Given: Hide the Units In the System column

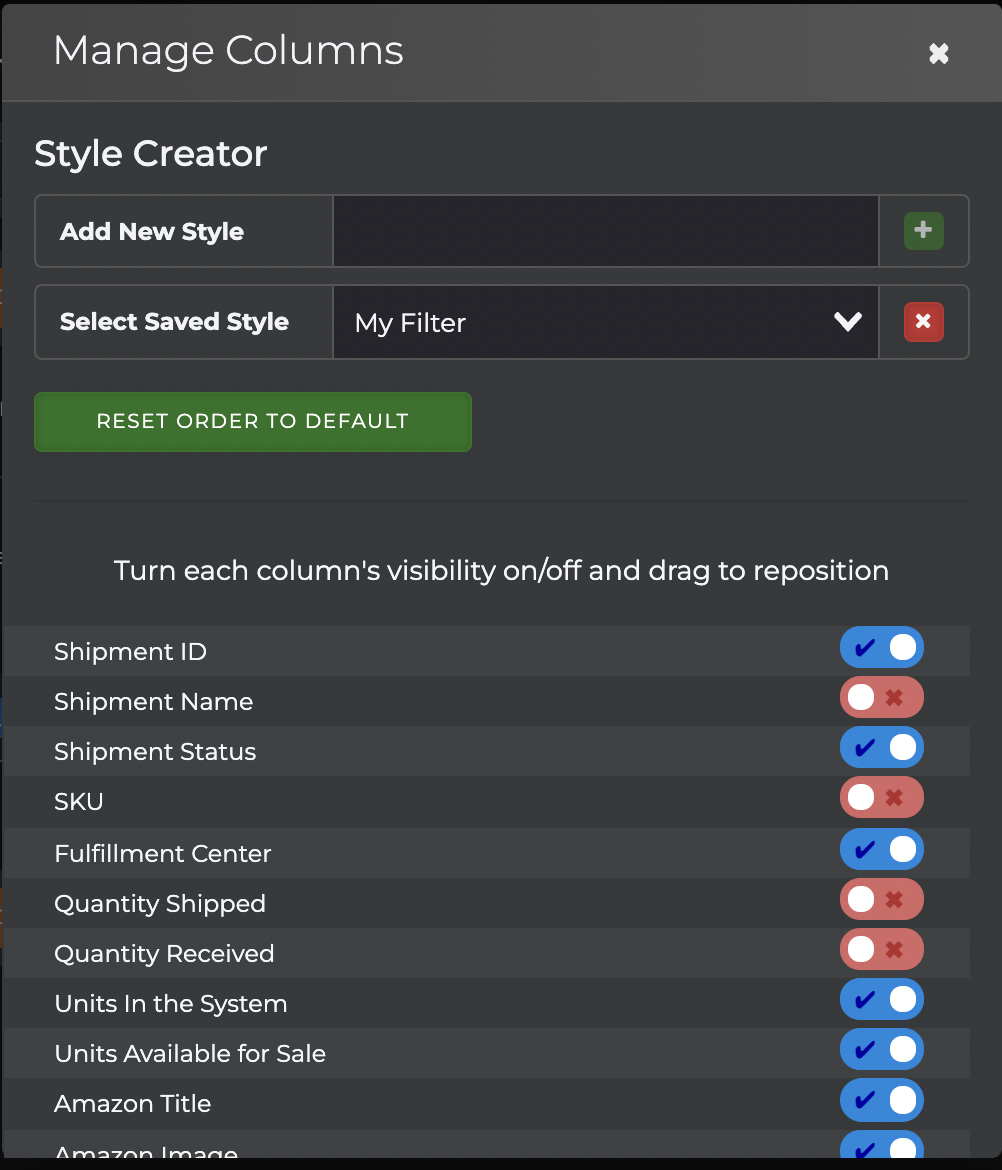Looking at the screenshot, I should 881,1000.
